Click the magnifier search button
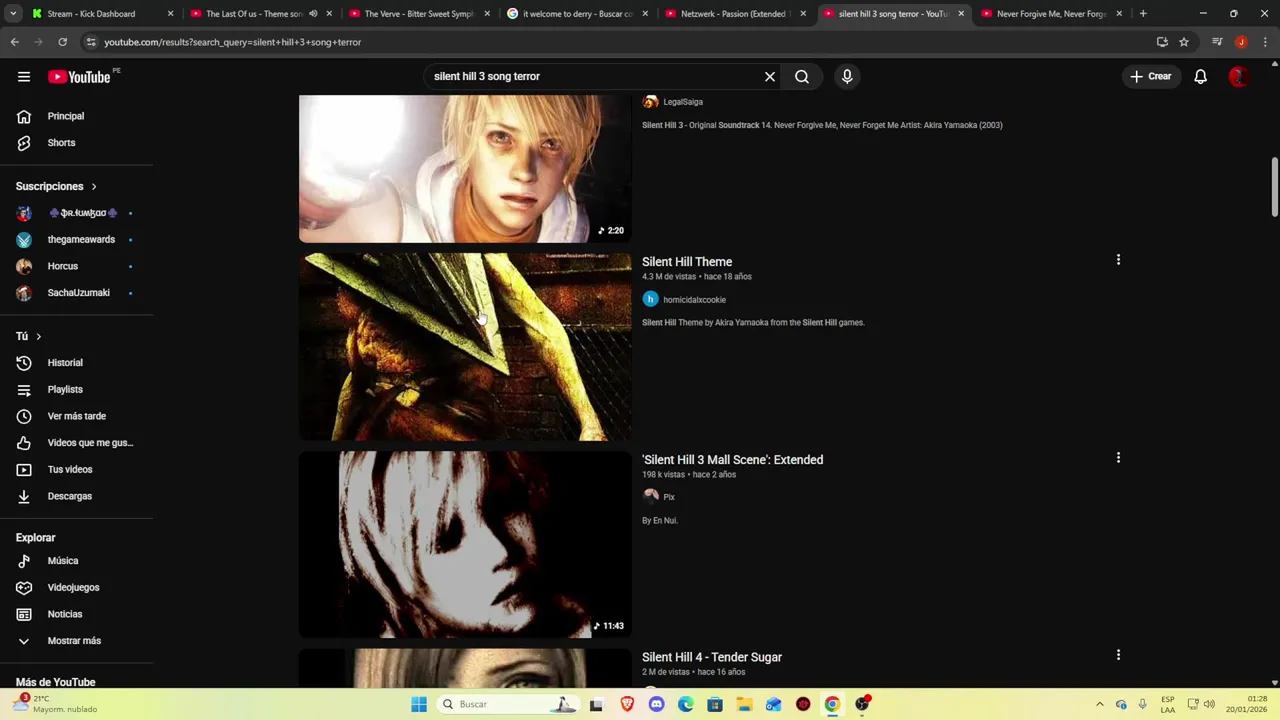This screenshot has height=720, width=1280. [802, 76]
